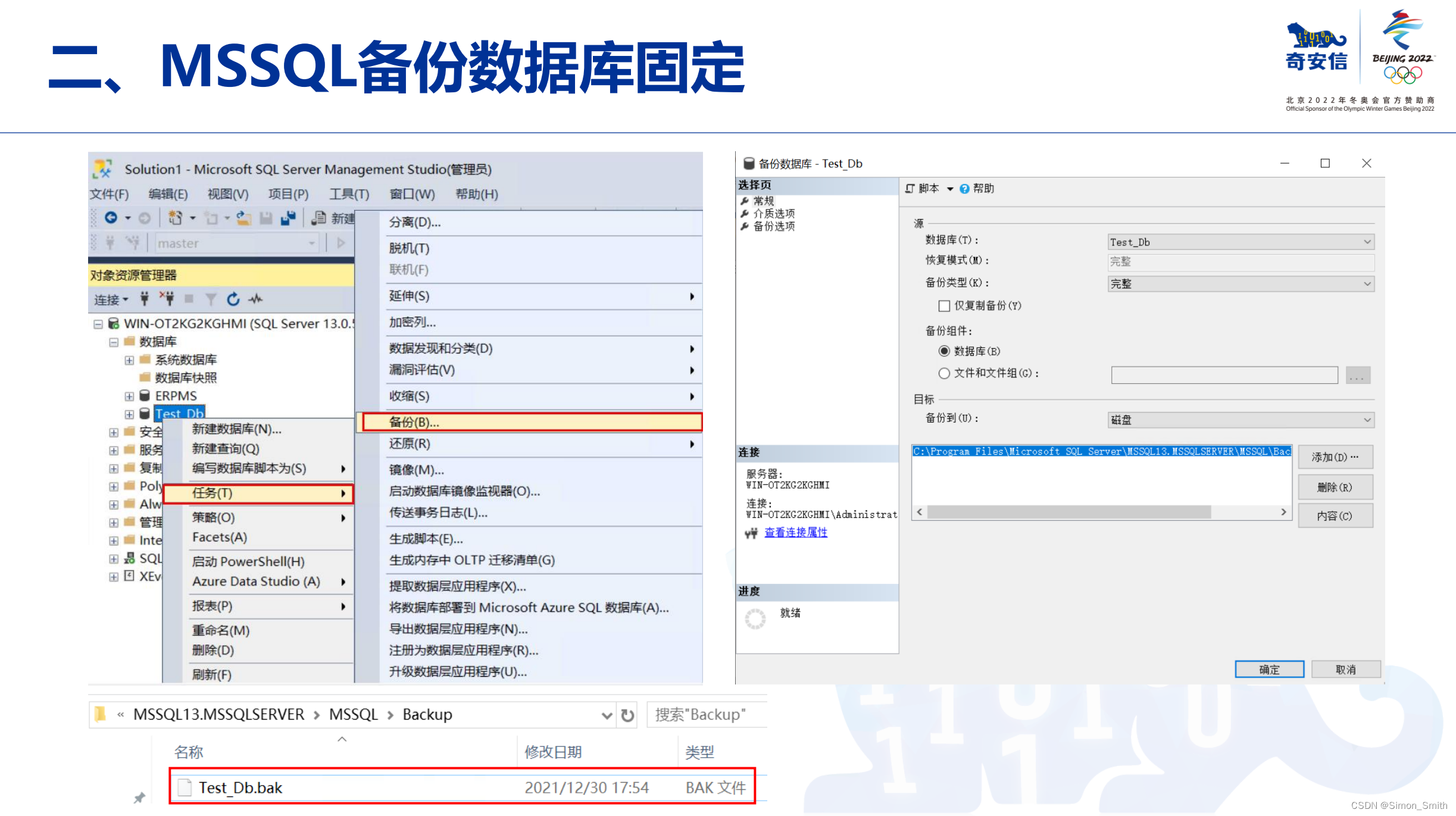
Task: Select the files and filegroups radio button
Action: [944, 373]
